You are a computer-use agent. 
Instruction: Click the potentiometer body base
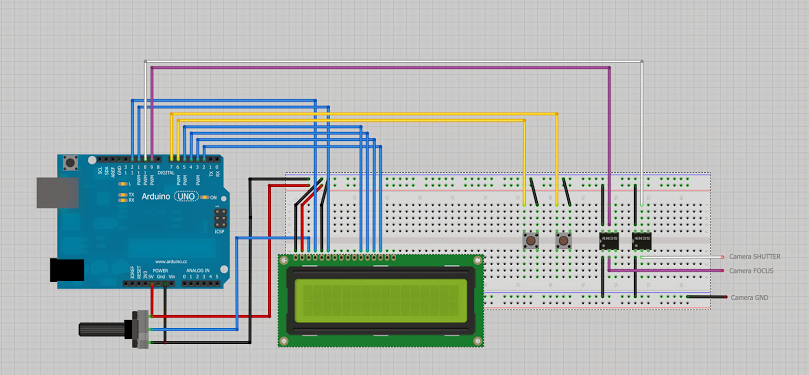pyautogui.click(x=140, y=329)
